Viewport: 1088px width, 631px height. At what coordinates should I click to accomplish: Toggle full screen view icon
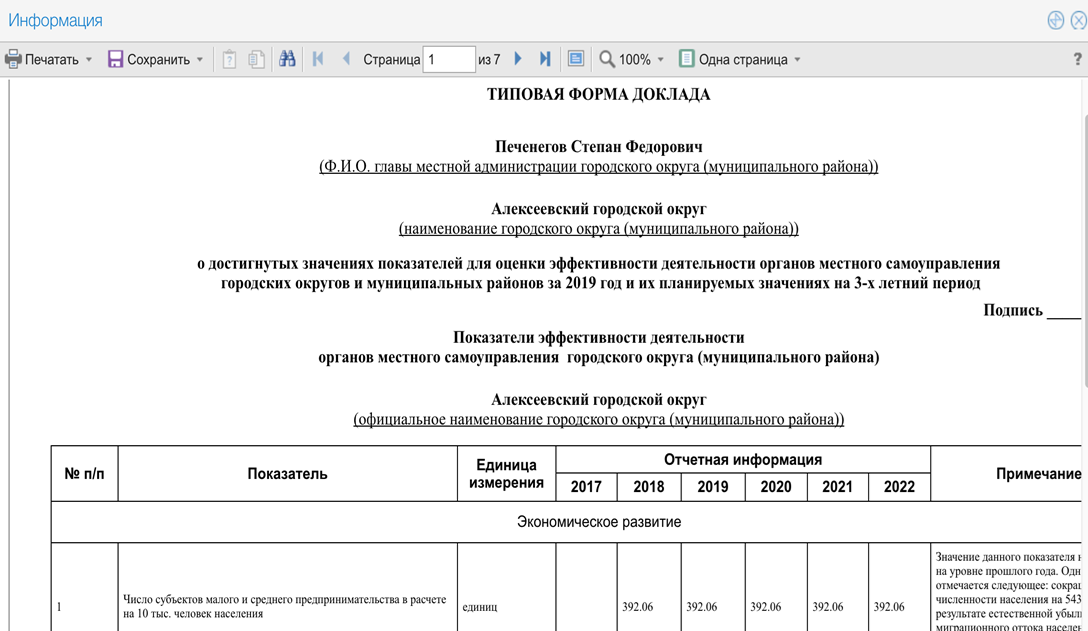(576, 59)
